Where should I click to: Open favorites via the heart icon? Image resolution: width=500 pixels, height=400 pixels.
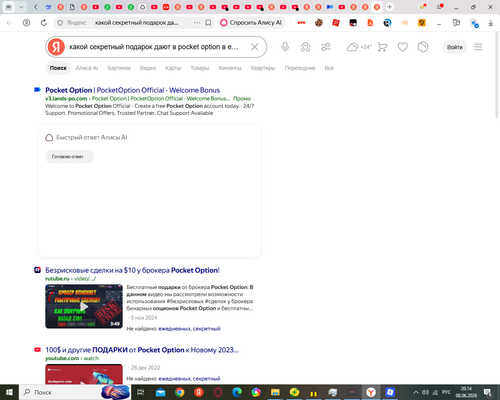tap(403, 47)
